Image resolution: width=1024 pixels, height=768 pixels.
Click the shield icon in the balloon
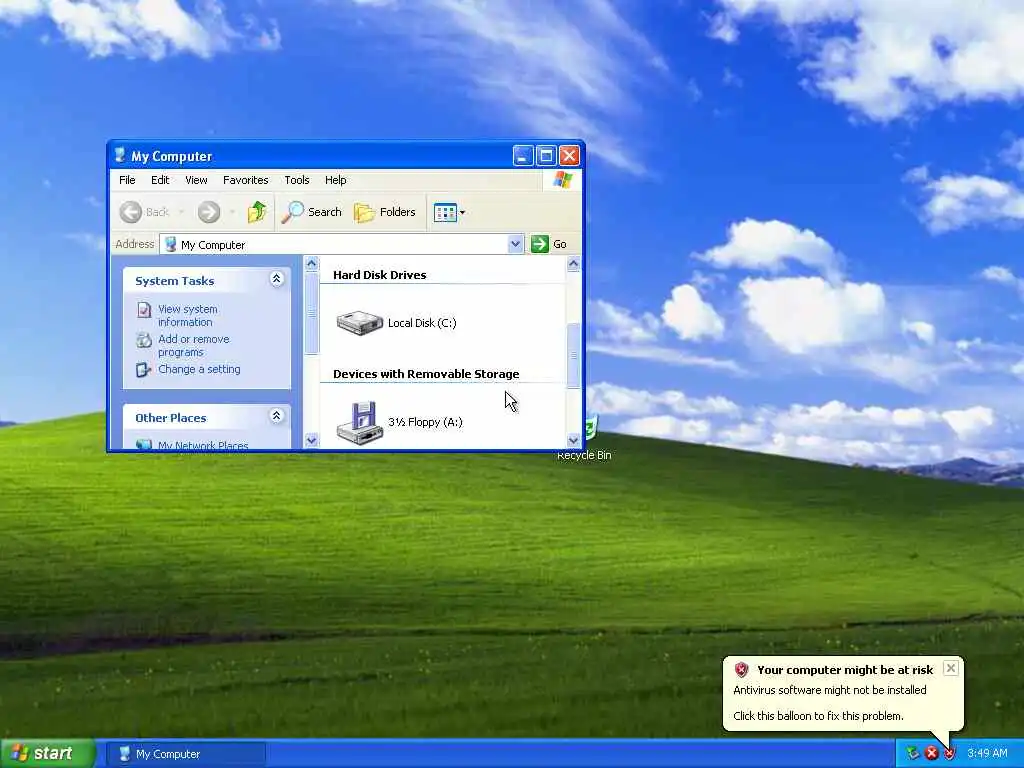[x=741, y=669]
